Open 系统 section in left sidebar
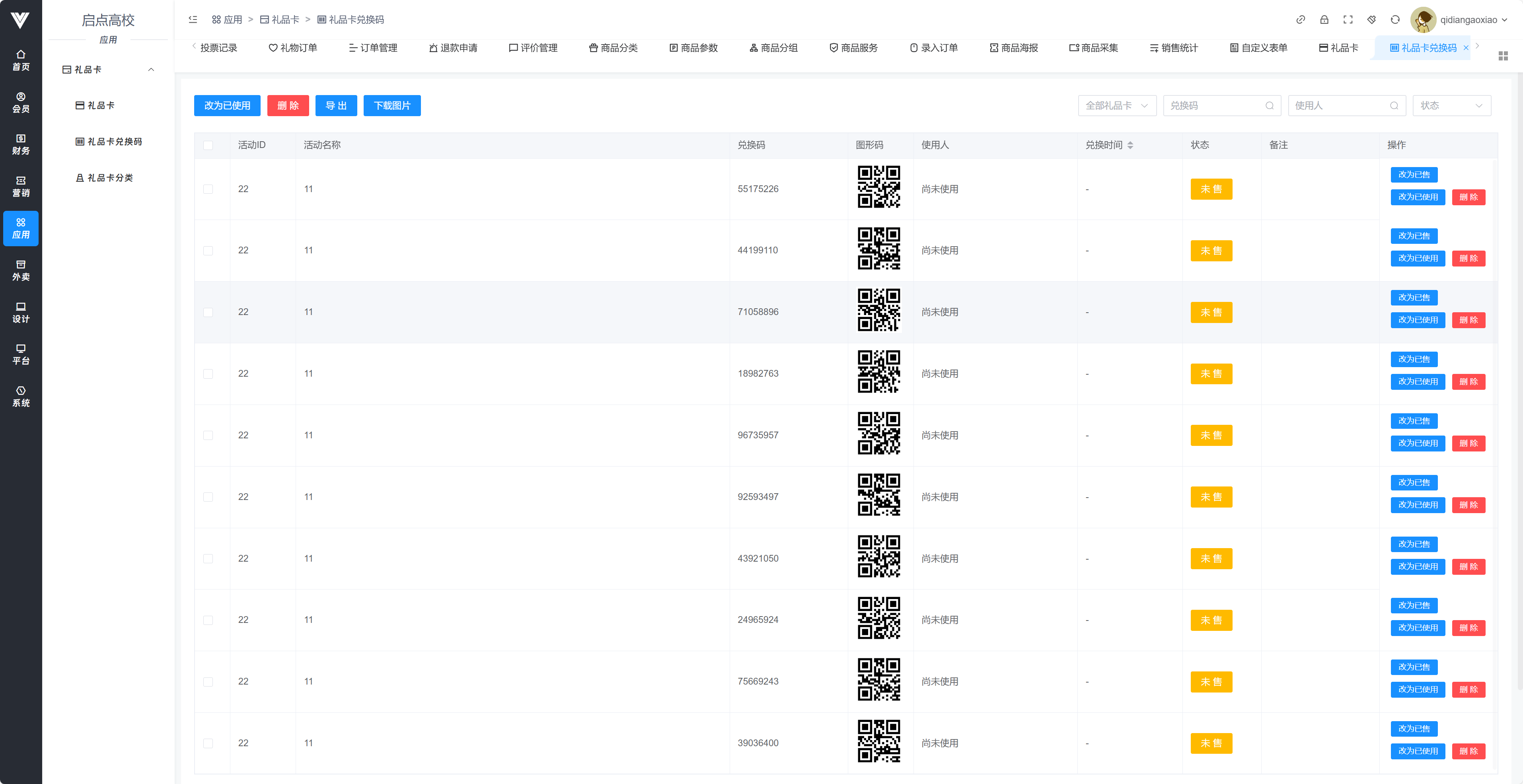Screen dimensions: 1523x784 (21, 396)
